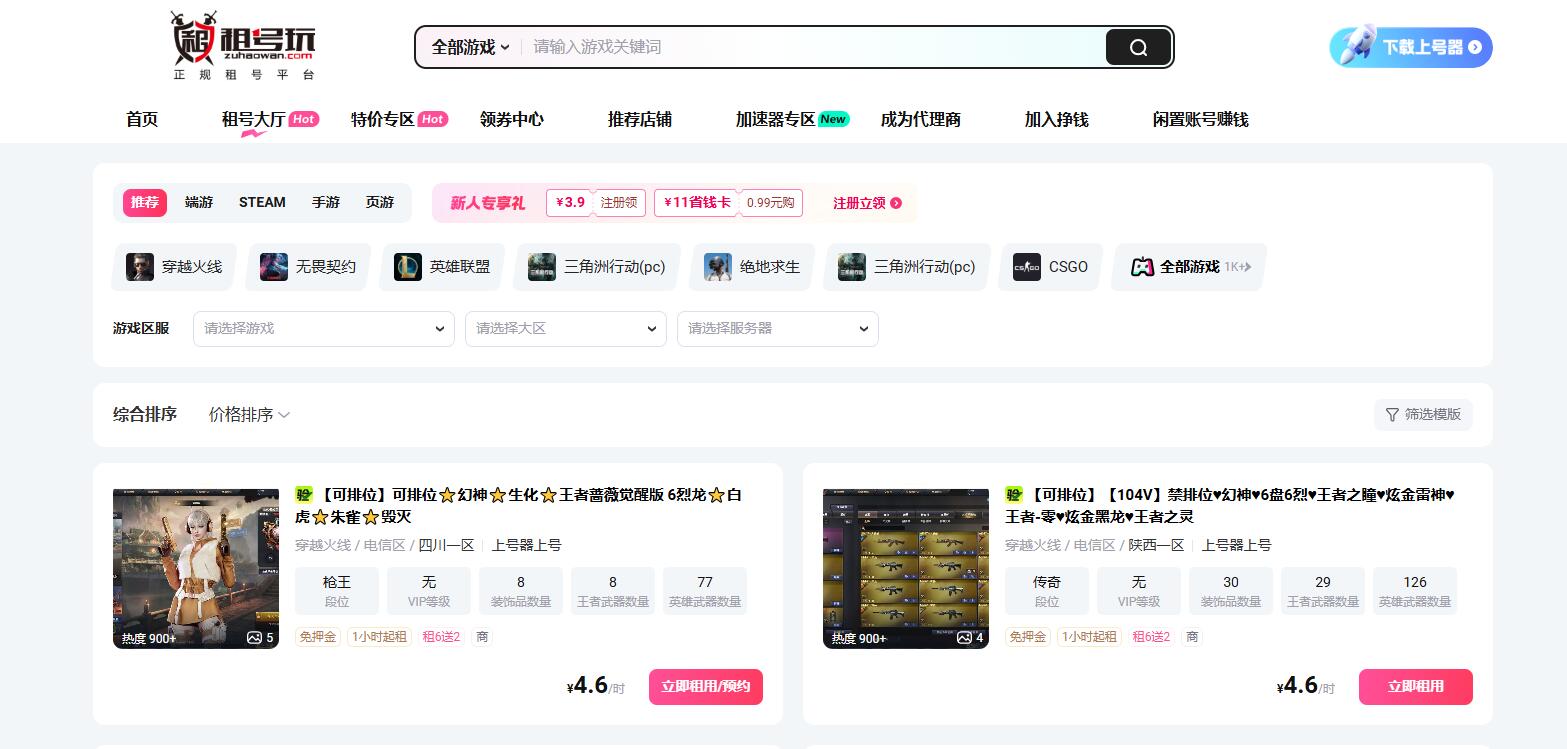Image resolution: width=1567 pixels, height=749 pixels.
Task: Click the 126 英雄武器数量 stat box
Action: [1415, 590]
